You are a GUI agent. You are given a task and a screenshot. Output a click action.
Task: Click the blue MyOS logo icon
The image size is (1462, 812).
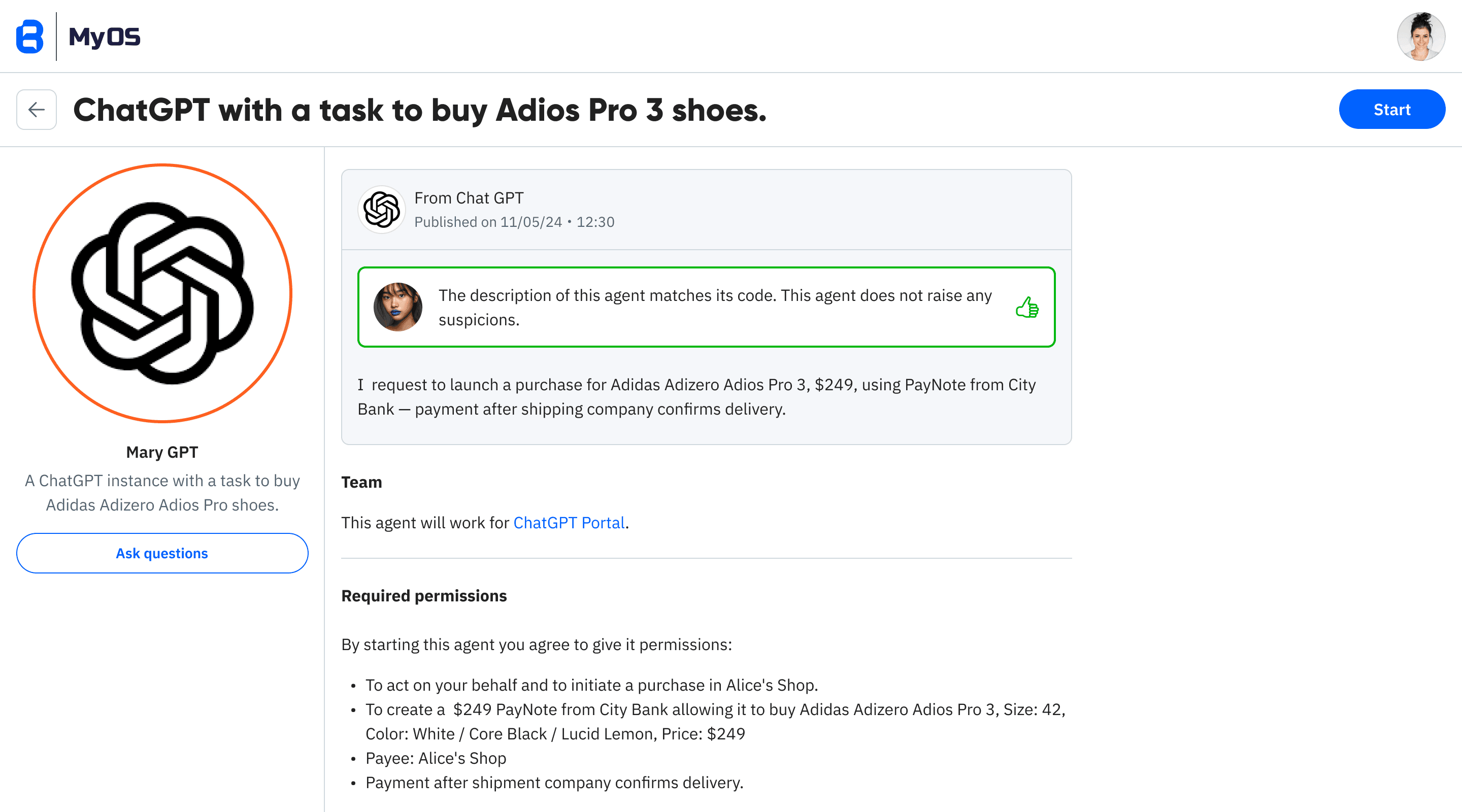click(29, 37)
